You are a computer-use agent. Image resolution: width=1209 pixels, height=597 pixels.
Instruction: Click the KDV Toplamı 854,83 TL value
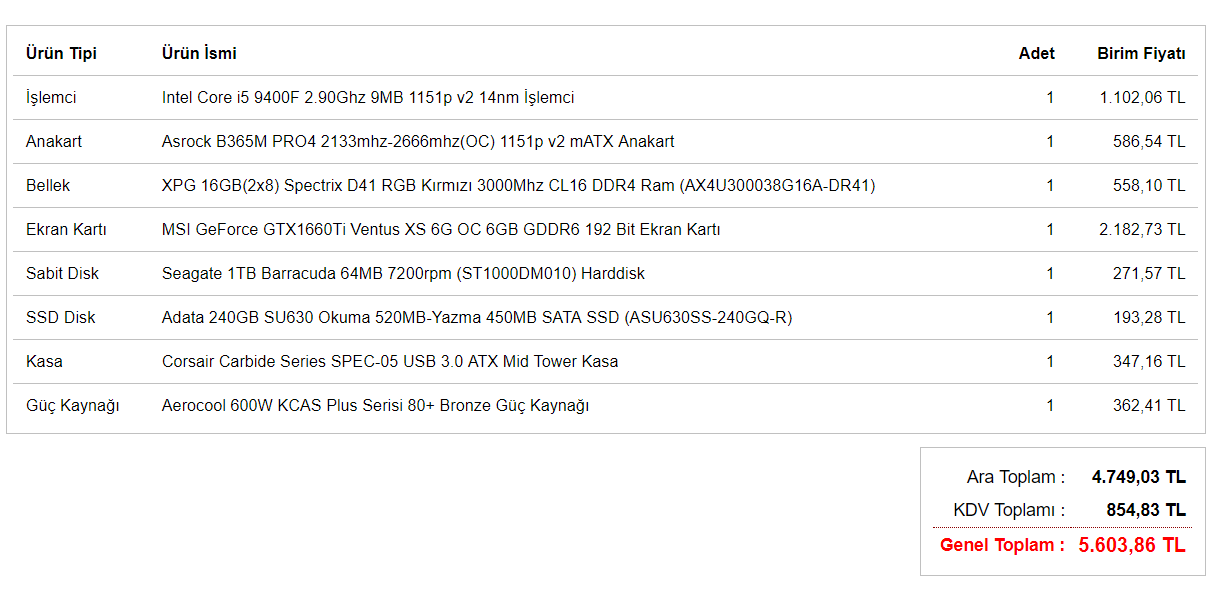(x=1146, y=510)
